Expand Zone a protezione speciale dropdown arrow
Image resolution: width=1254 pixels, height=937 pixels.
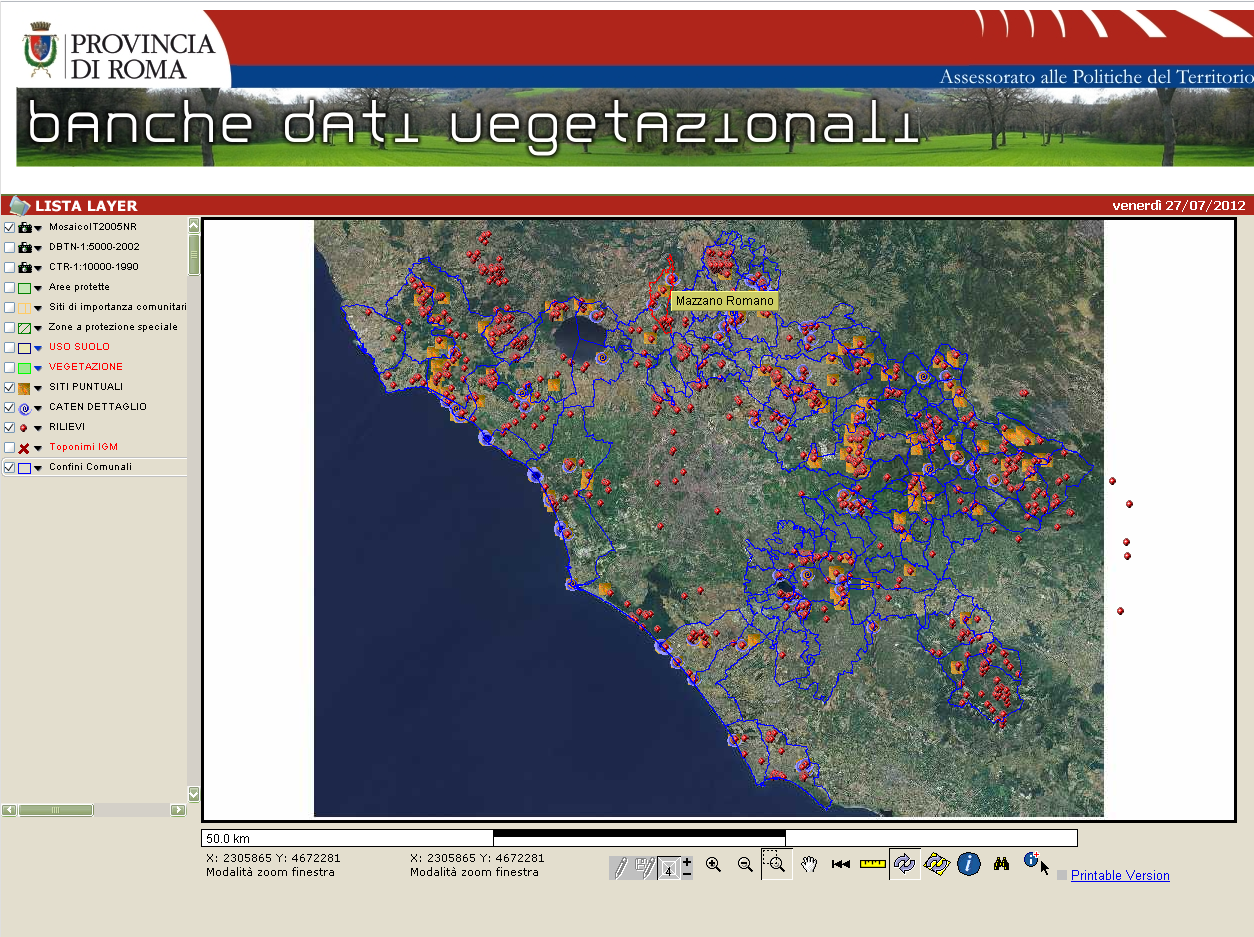[38, 329]
